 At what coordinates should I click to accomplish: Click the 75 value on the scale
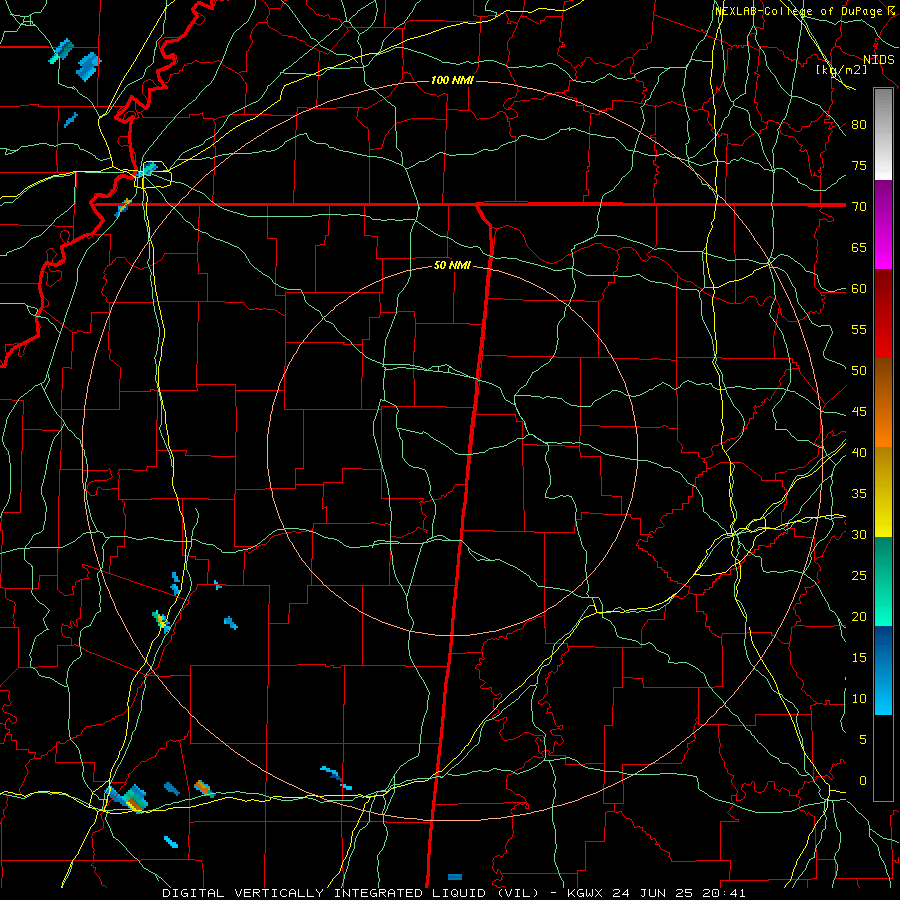[859, 165]
